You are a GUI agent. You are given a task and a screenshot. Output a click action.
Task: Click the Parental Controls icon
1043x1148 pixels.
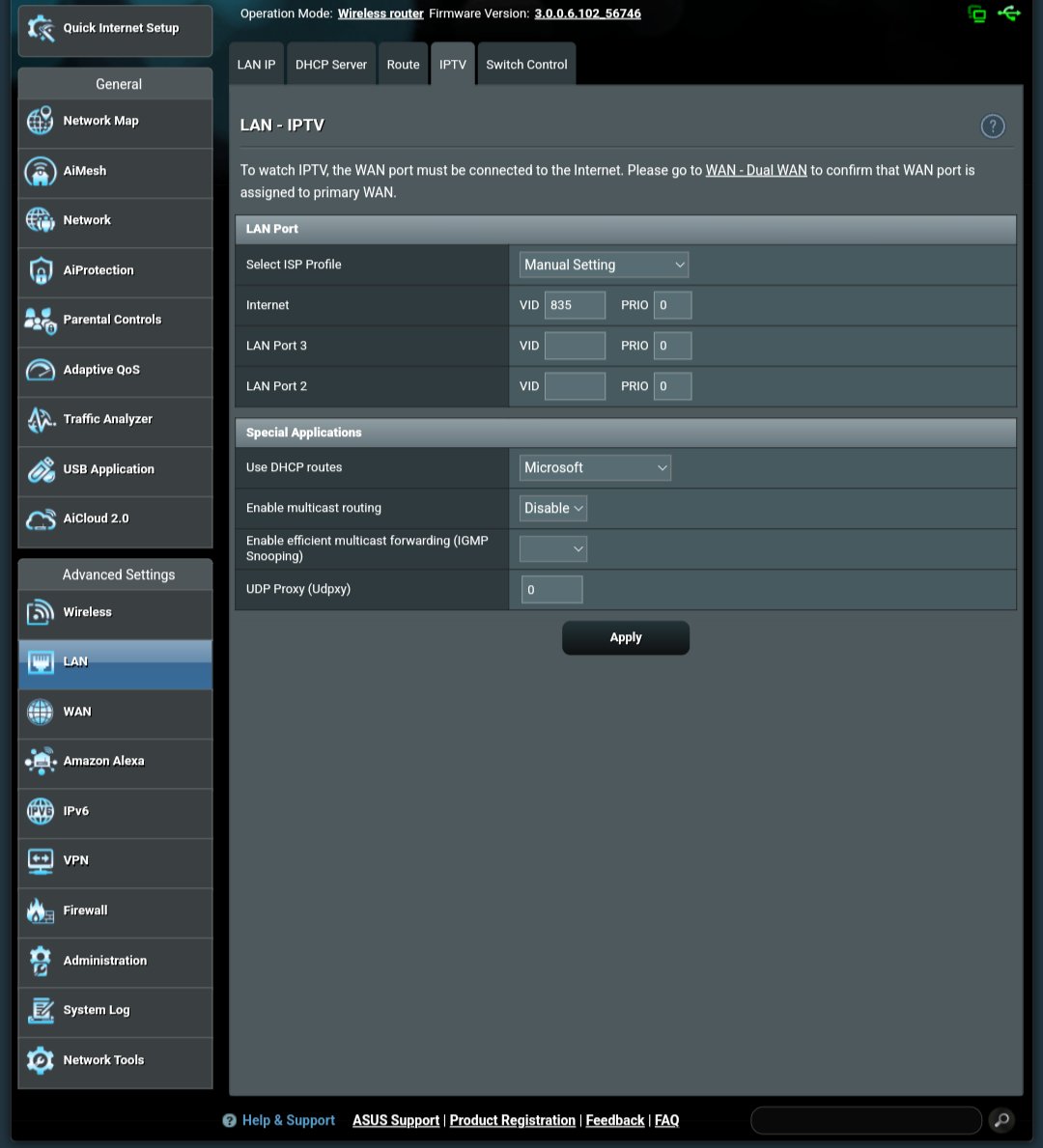point(41,321)
